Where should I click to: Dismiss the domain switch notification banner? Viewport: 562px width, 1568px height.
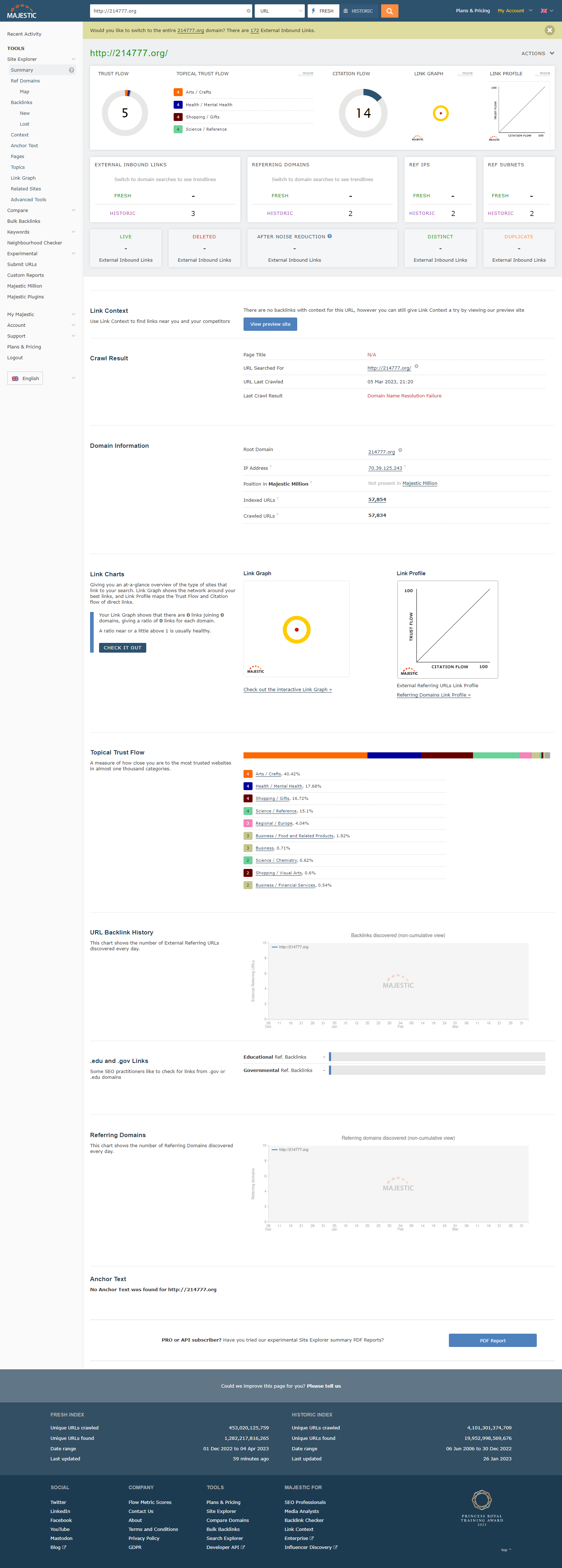pyautogui.click(x=549, y=30)
